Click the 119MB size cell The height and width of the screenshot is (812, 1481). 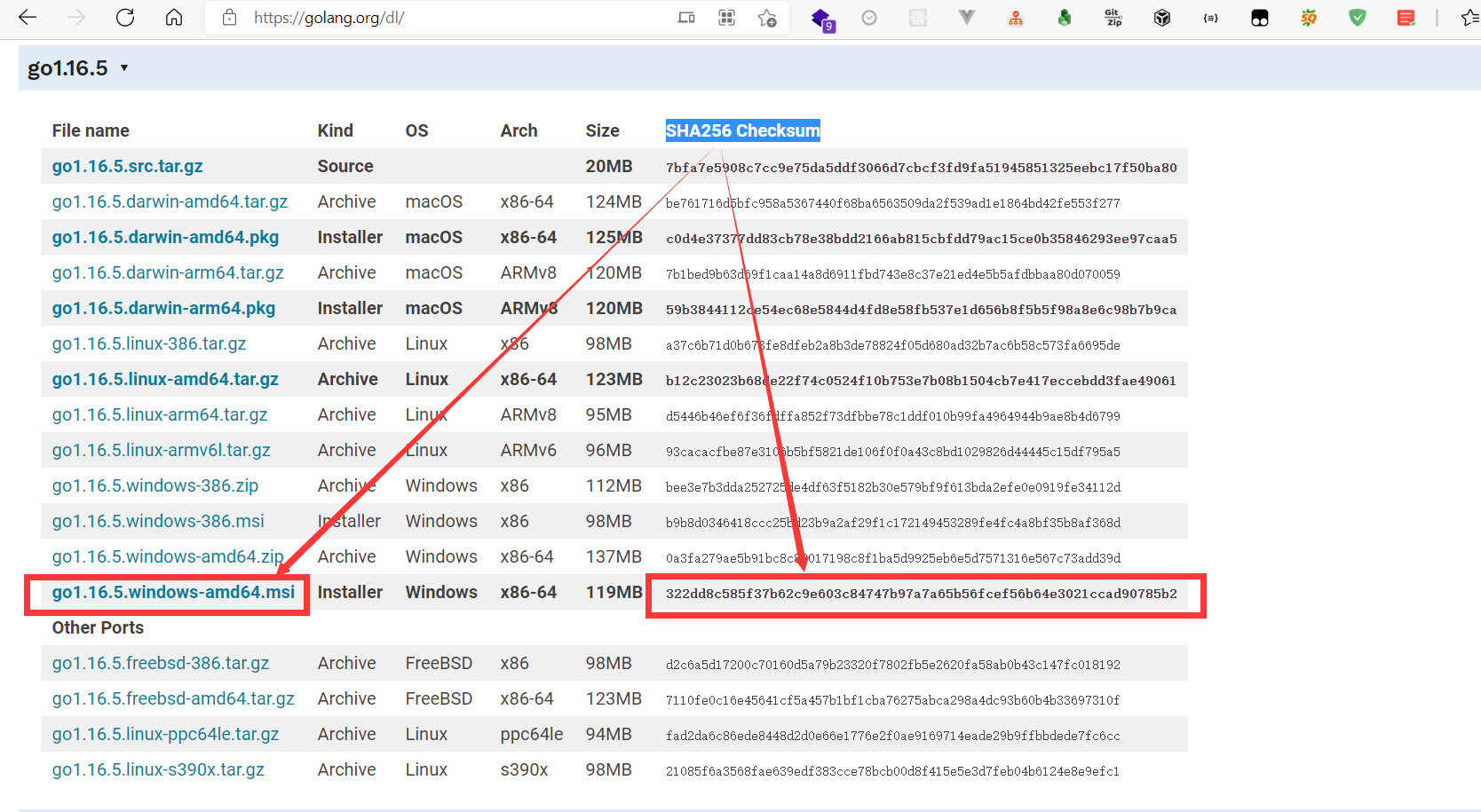[x=614, y=592]
